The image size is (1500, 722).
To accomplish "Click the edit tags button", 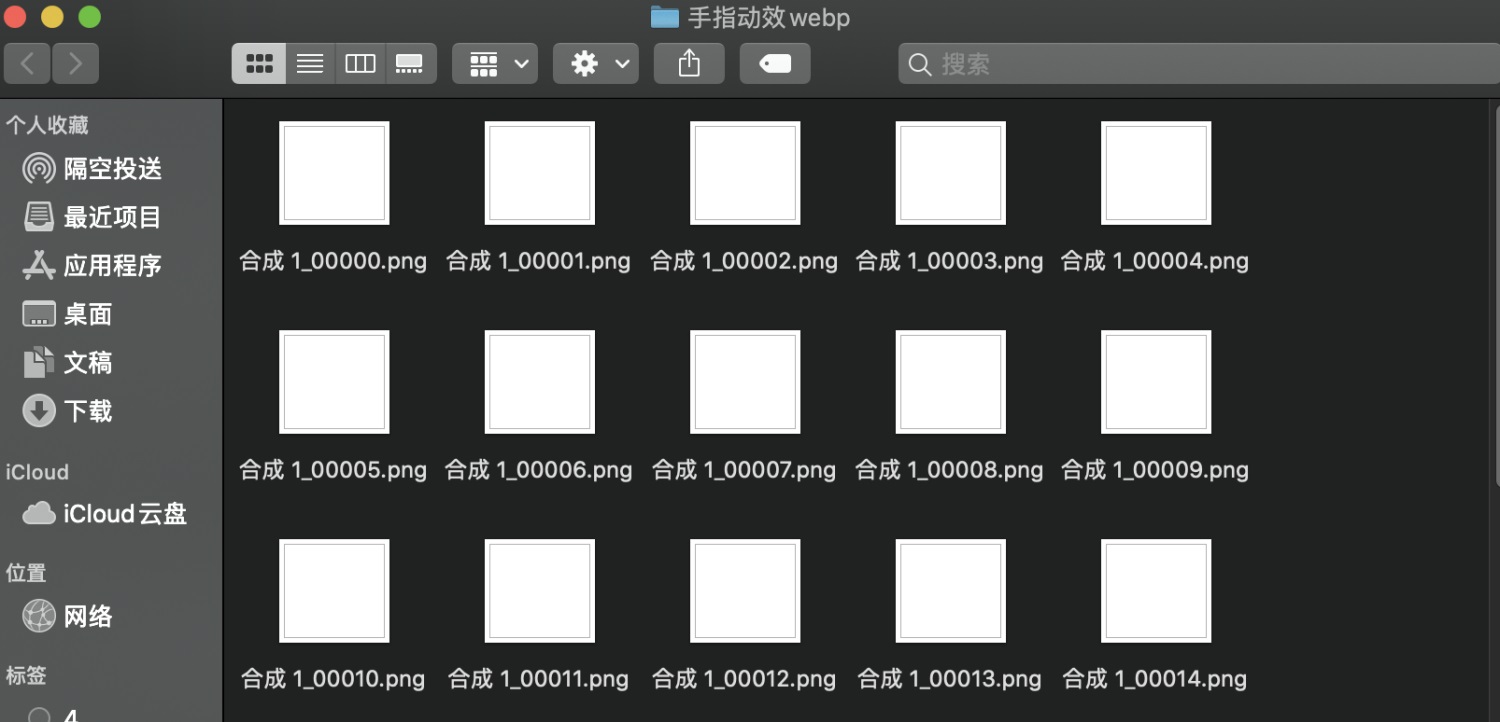I will (x=775, y=64).
